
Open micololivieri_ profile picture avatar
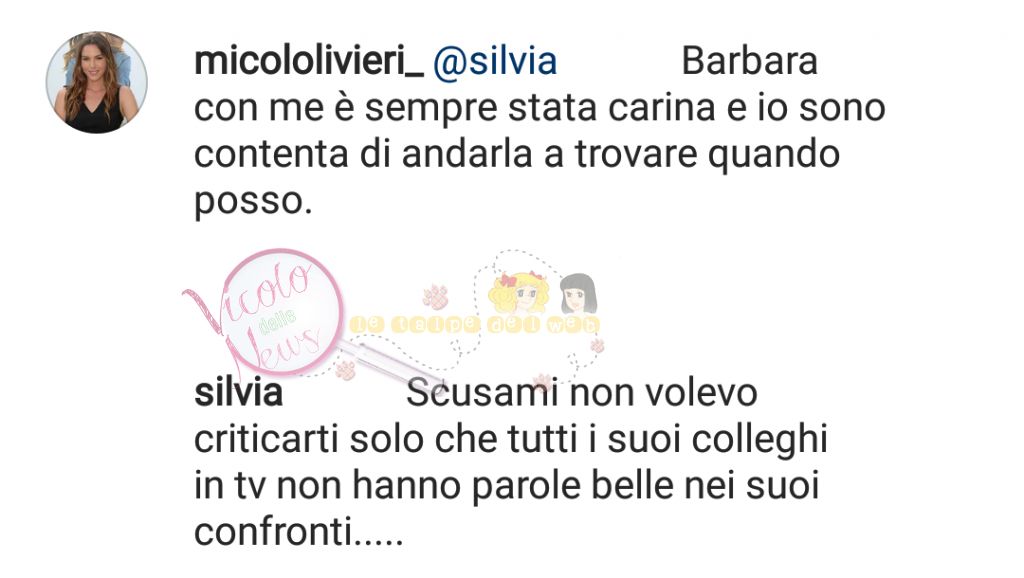pos(97,82)
